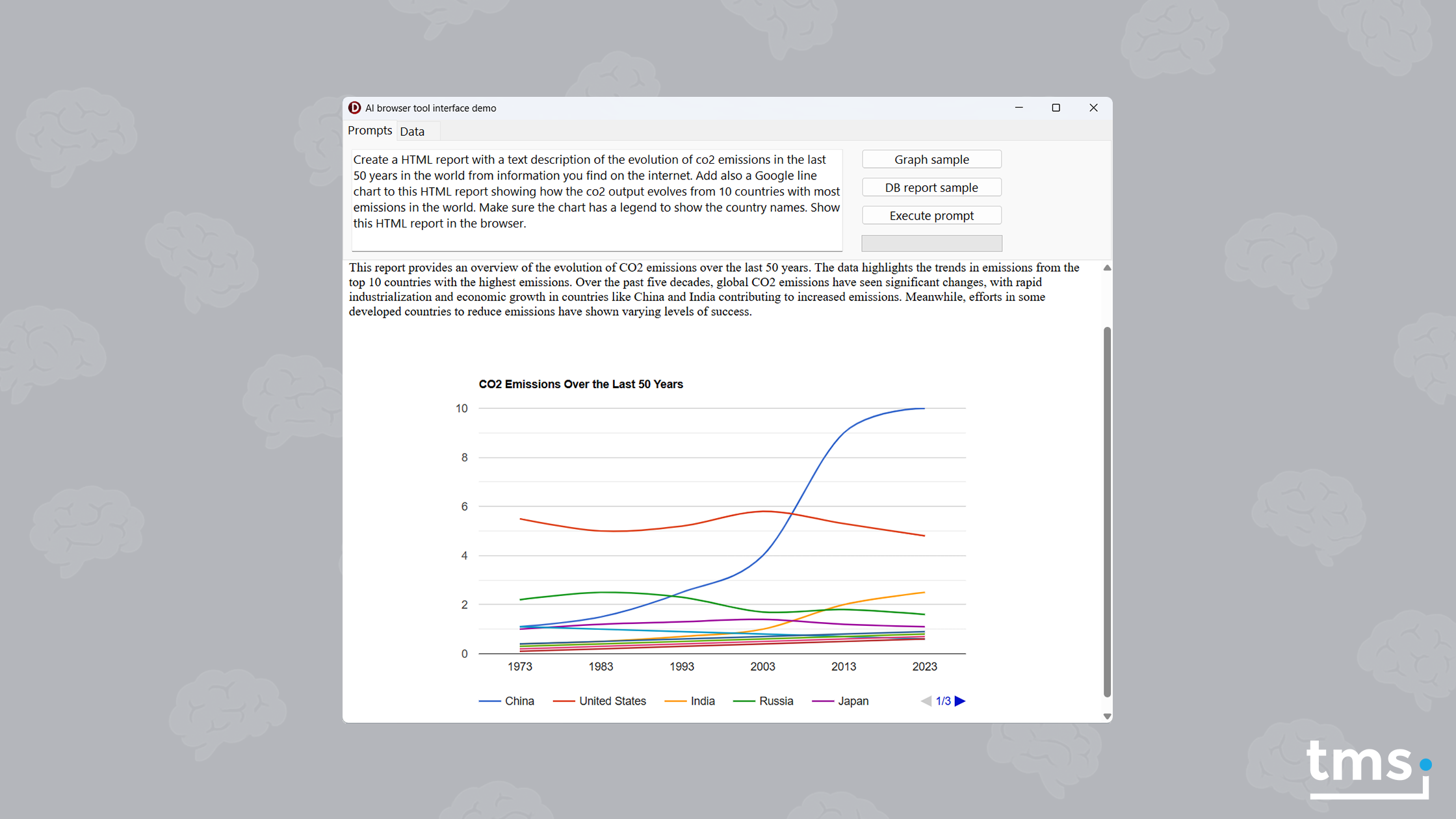Click the app logo icon in title bar

pyautogui.click(x=354, y=108)
